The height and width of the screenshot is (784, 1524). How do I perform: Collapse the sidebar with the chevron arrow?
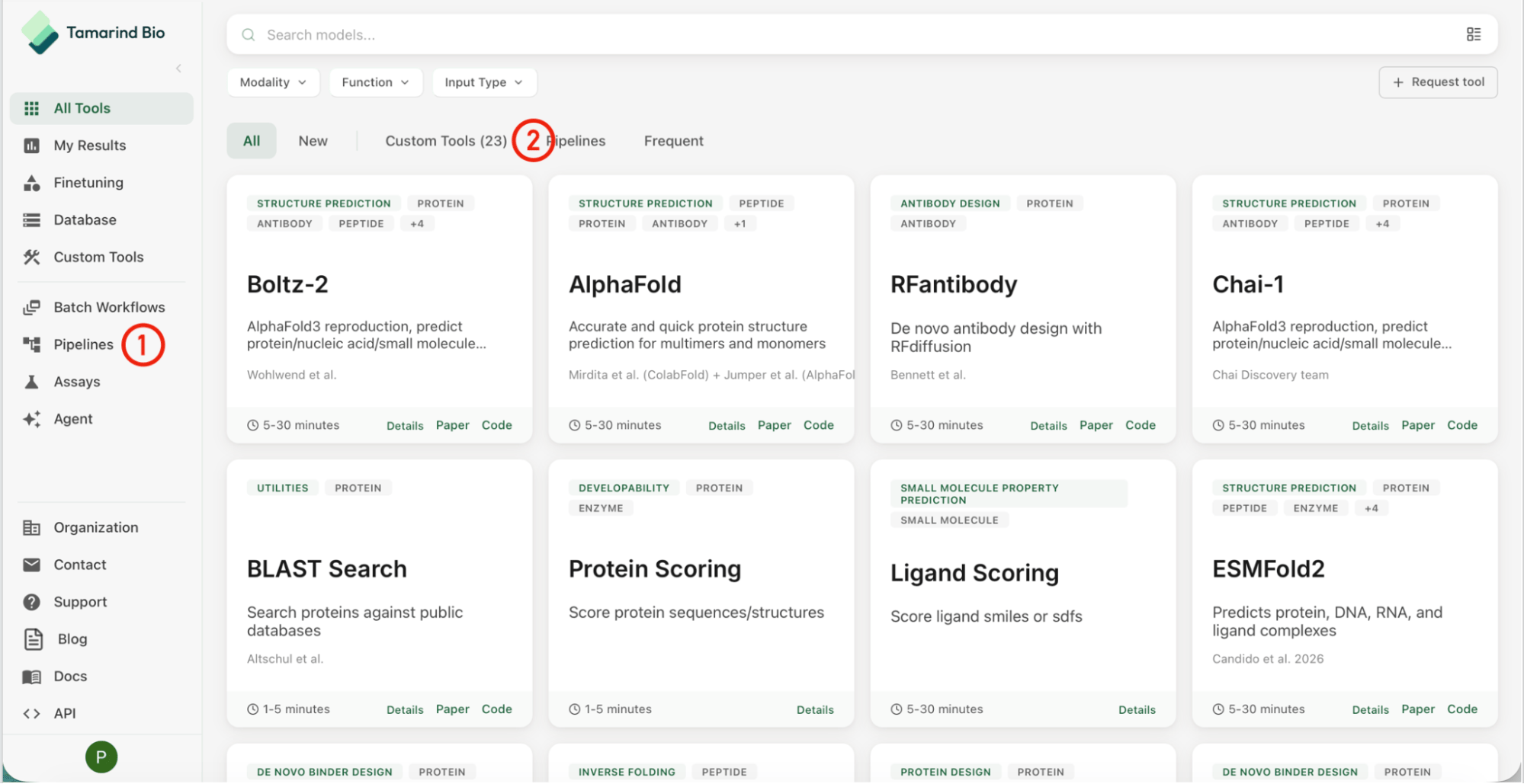pyautogui.click(x=178, y=69)
